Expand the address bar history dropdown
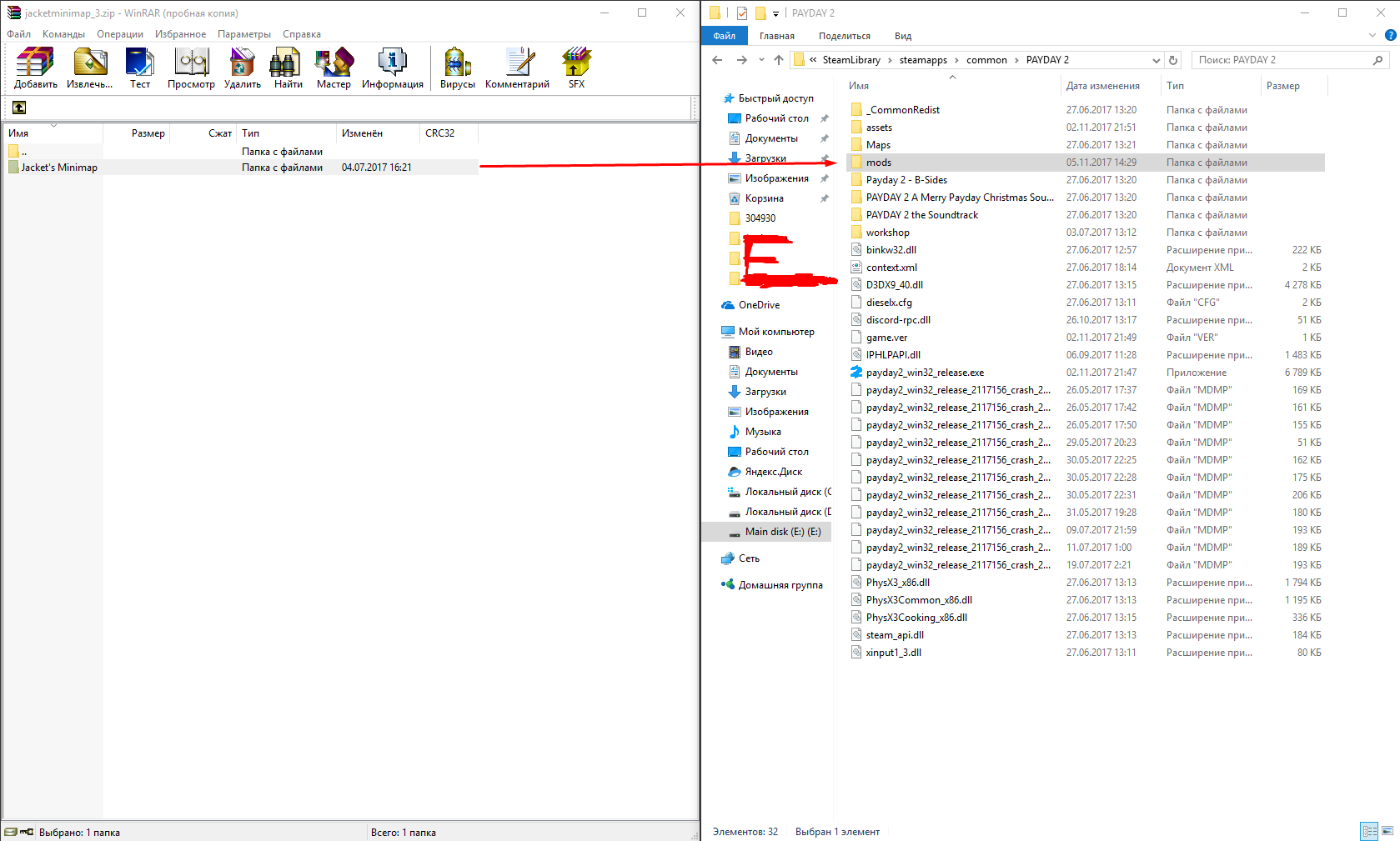1400x841 pixels. pyautogui.click(x=1156, y=60)
